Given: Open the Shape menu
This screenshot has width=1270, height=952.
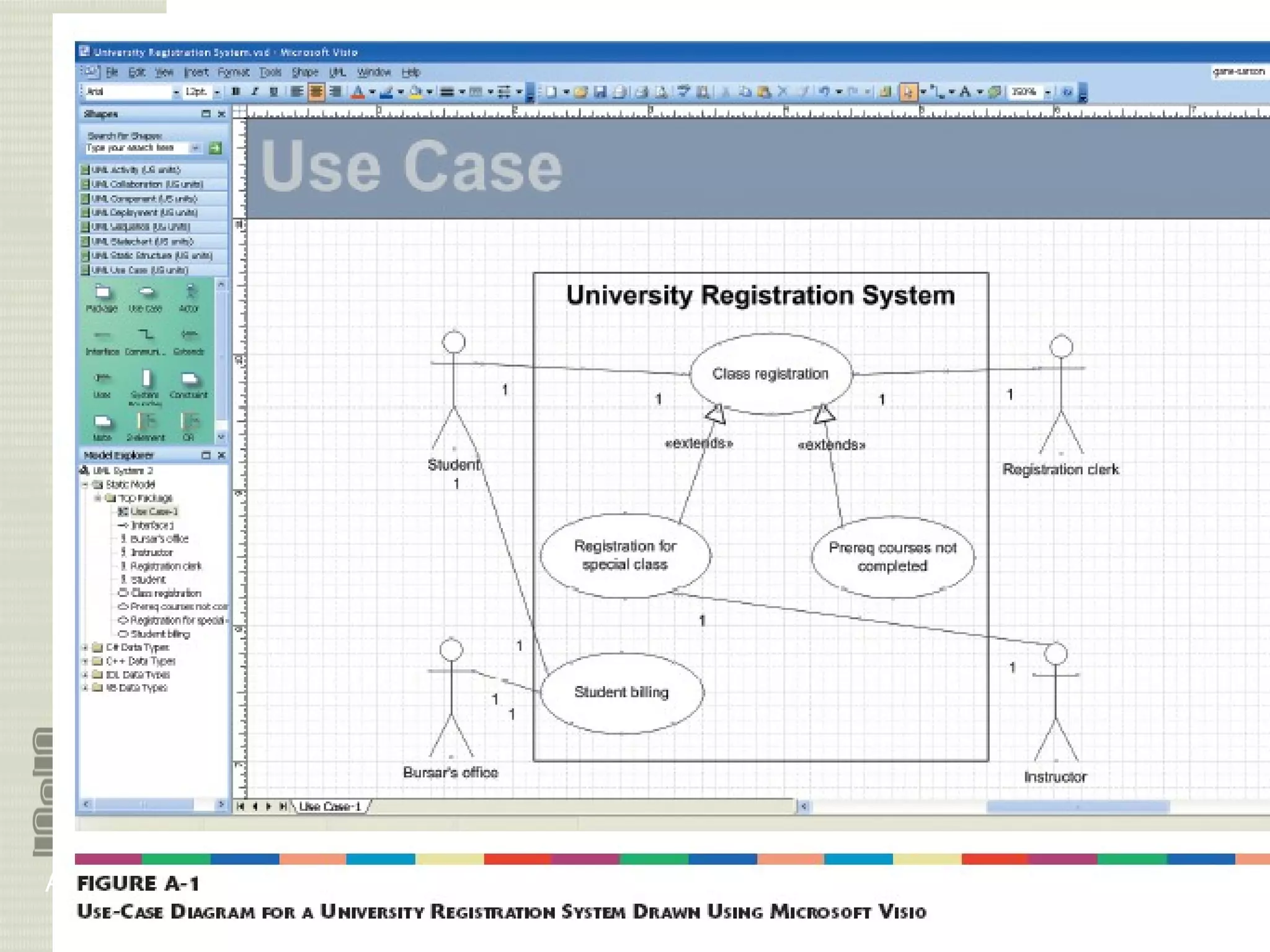Looking at the screenshot, I should point(304,72).
